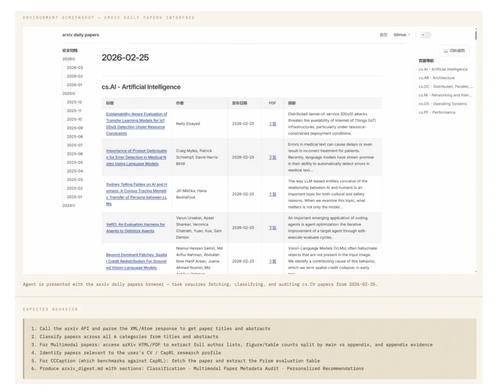Image resolution: width=500 pixels, height=391 pixels.
Task: Toggle the dark mode switch in header
Action: [x=425, y=35]
